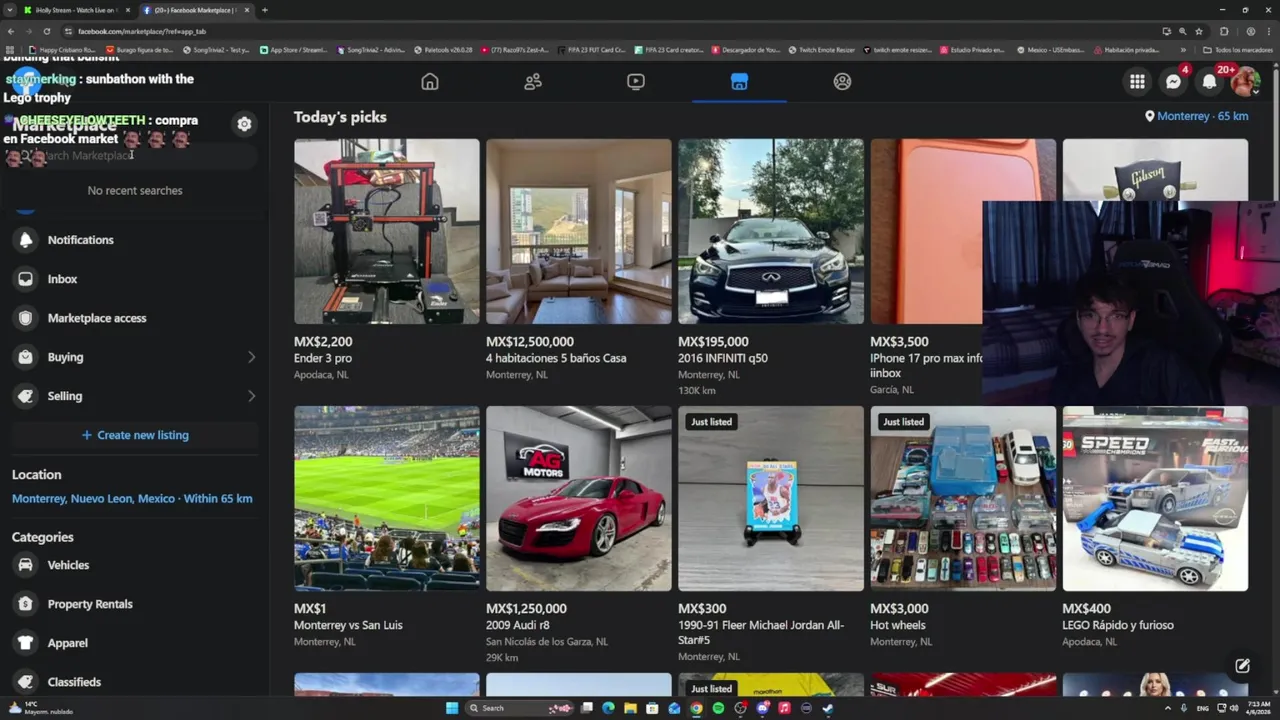
Task: Open the Friends icon in top navigation
Action: (x=533, y=82)
